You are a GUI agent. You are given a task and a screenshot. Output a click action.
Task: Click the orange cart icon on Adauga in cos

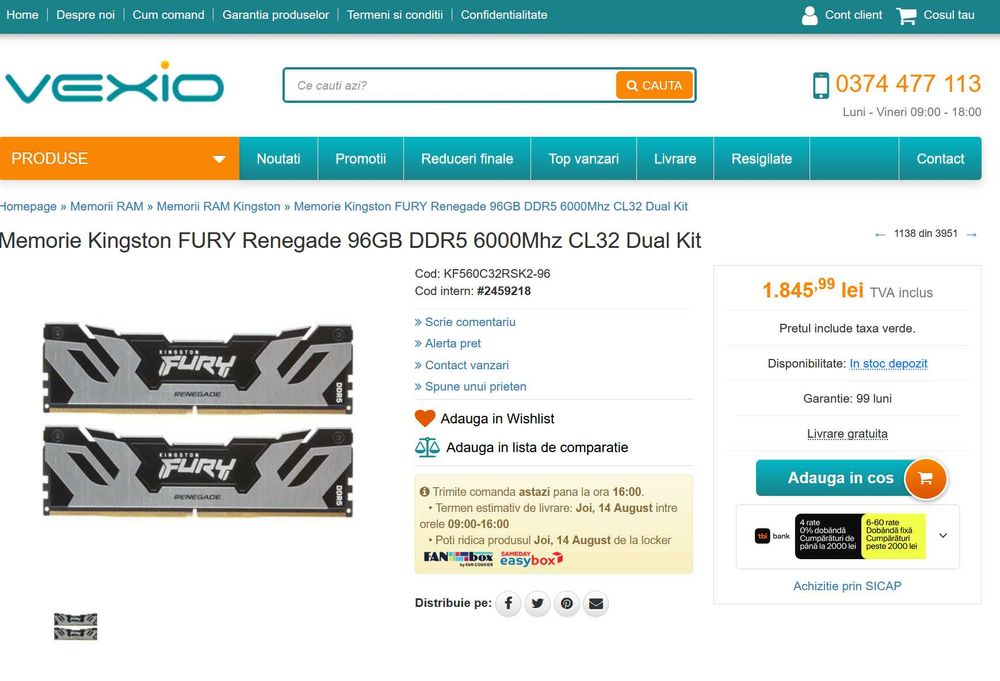click(925, 478)
